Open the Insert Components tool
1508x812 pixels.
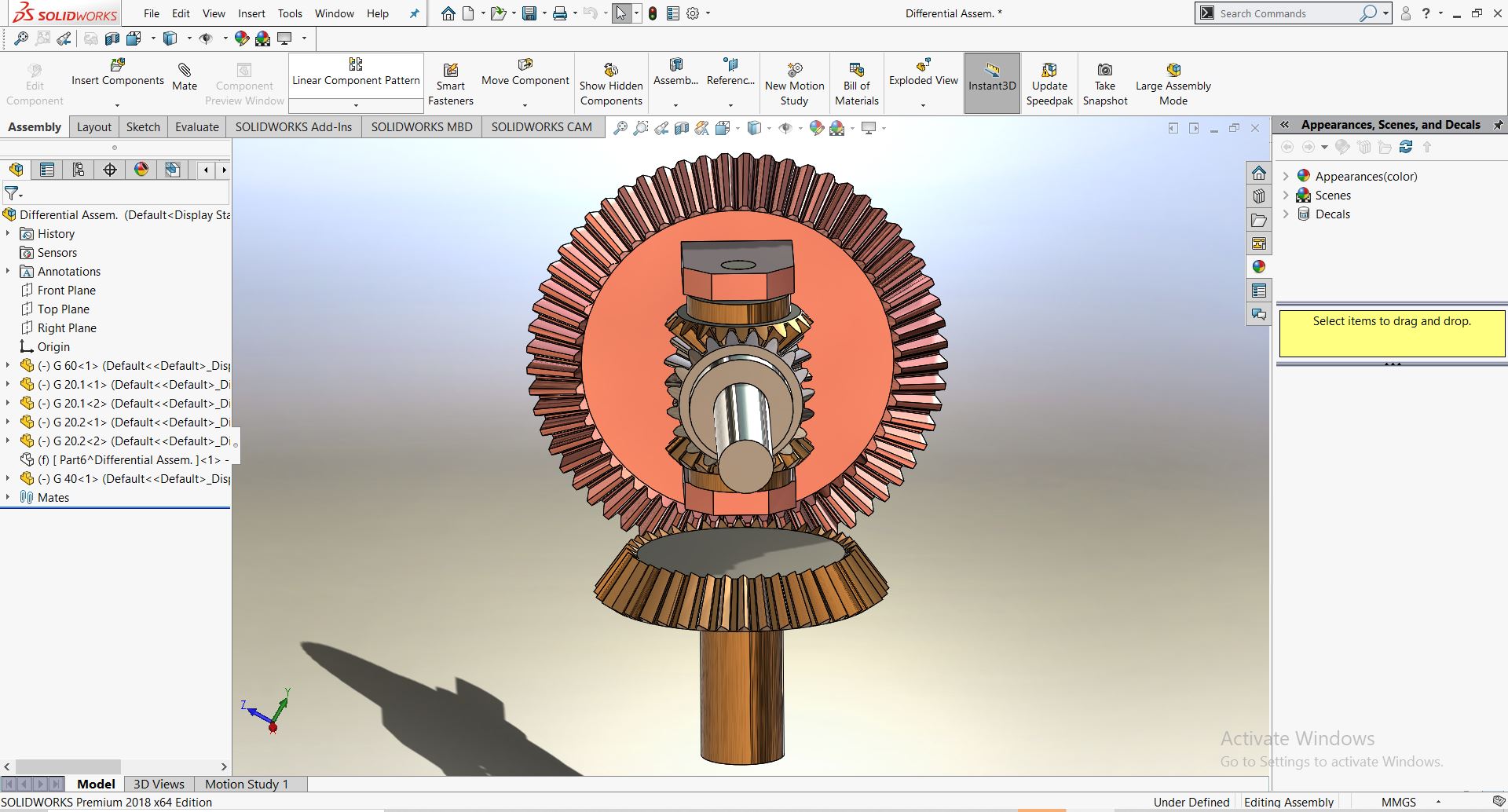[x=118, y=72]
